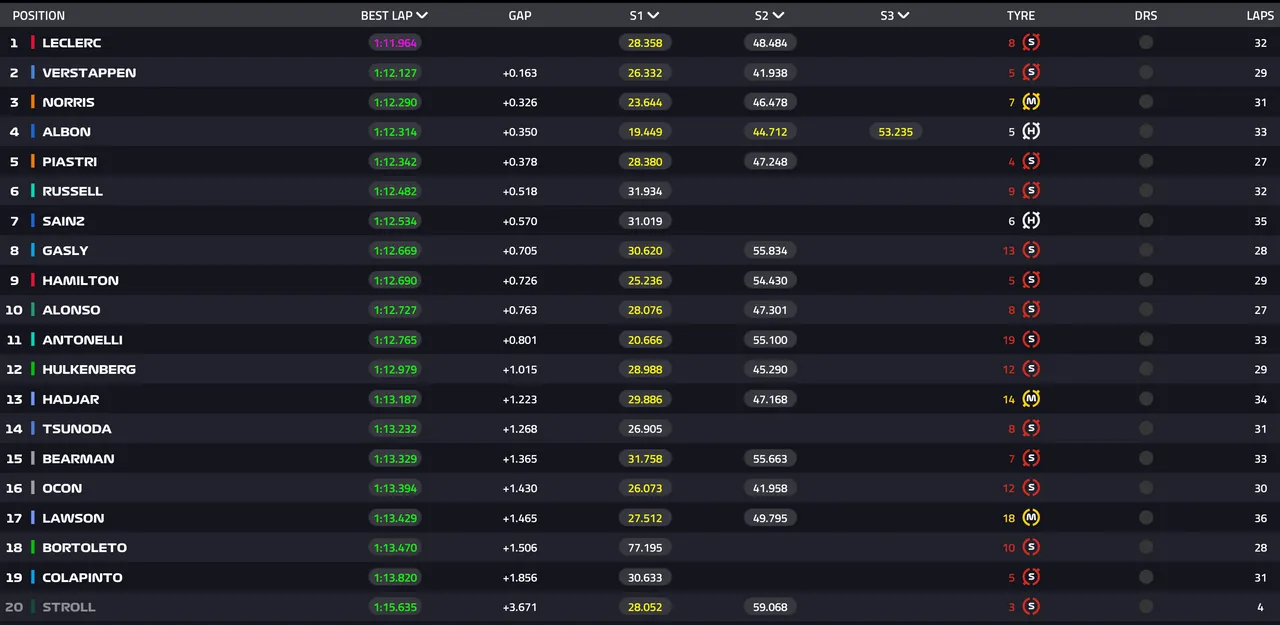The image size is (1280, 625).
Task: Click Colapinto's soft tyre icon
Action: 1031,577
